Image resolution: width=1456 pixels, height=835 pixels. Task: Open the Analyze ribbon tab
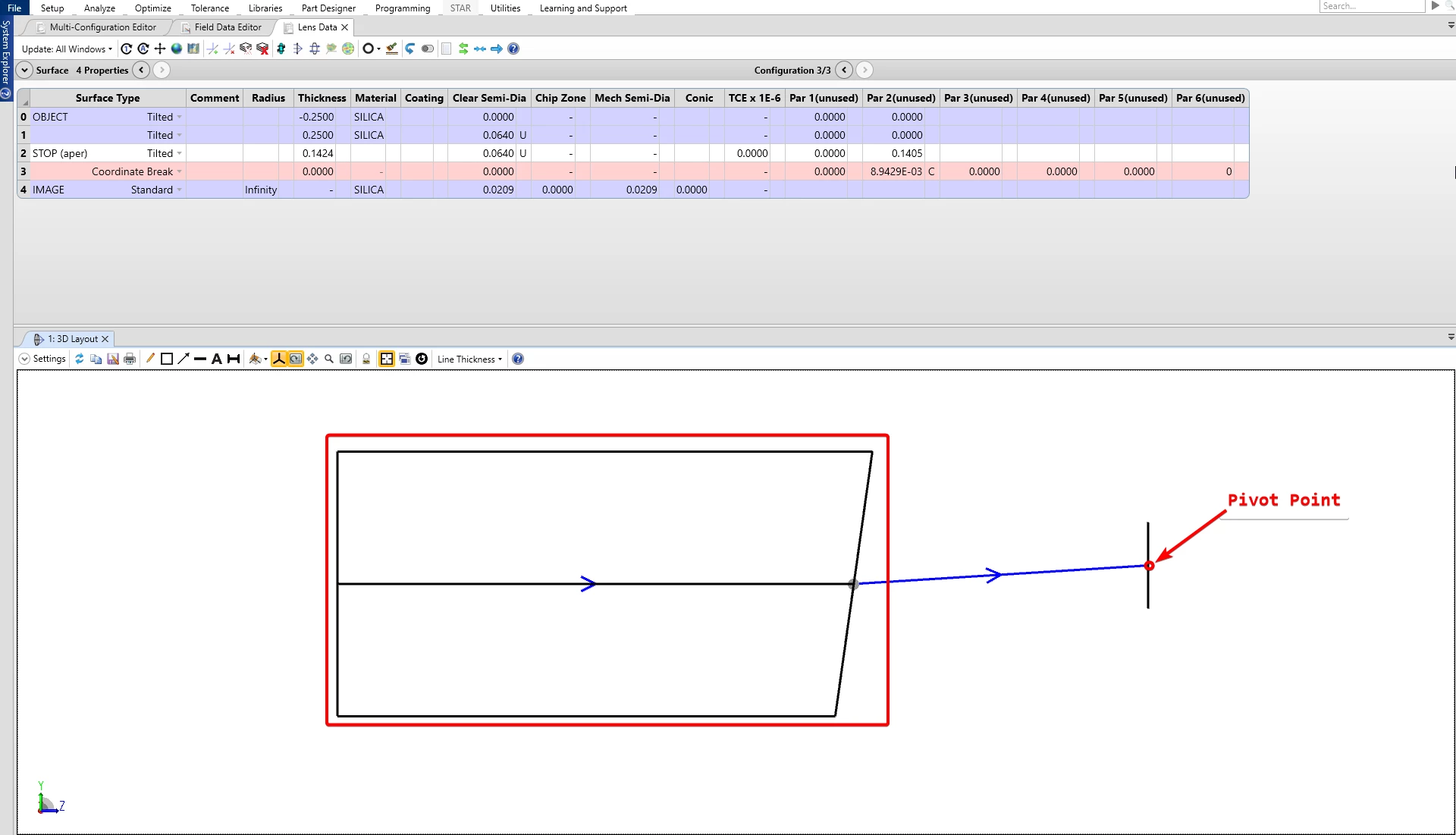tap(99, 8)
